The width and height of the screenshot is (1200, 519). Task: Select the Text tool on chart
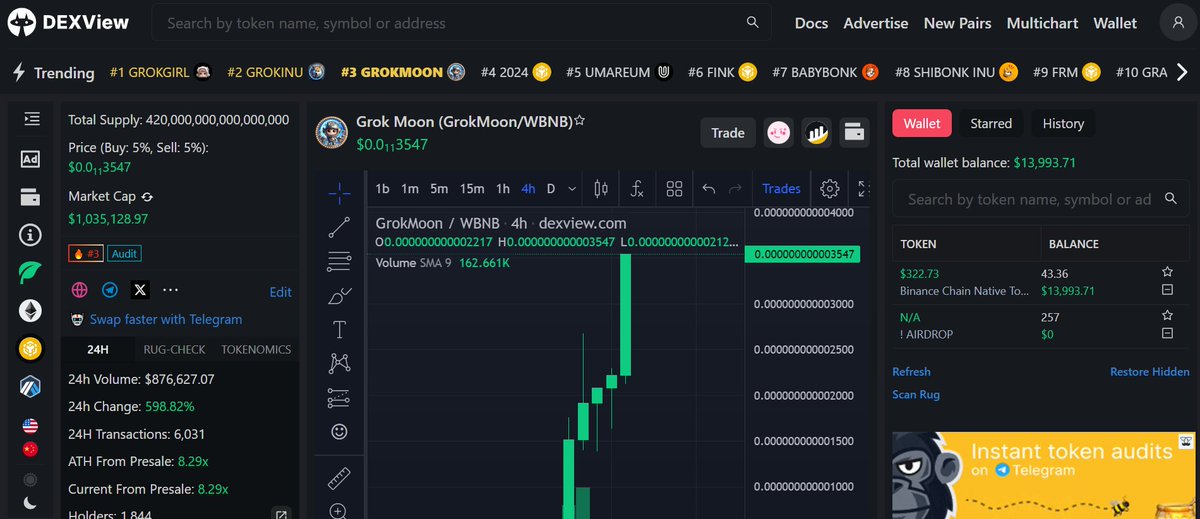tap(339, 329)
